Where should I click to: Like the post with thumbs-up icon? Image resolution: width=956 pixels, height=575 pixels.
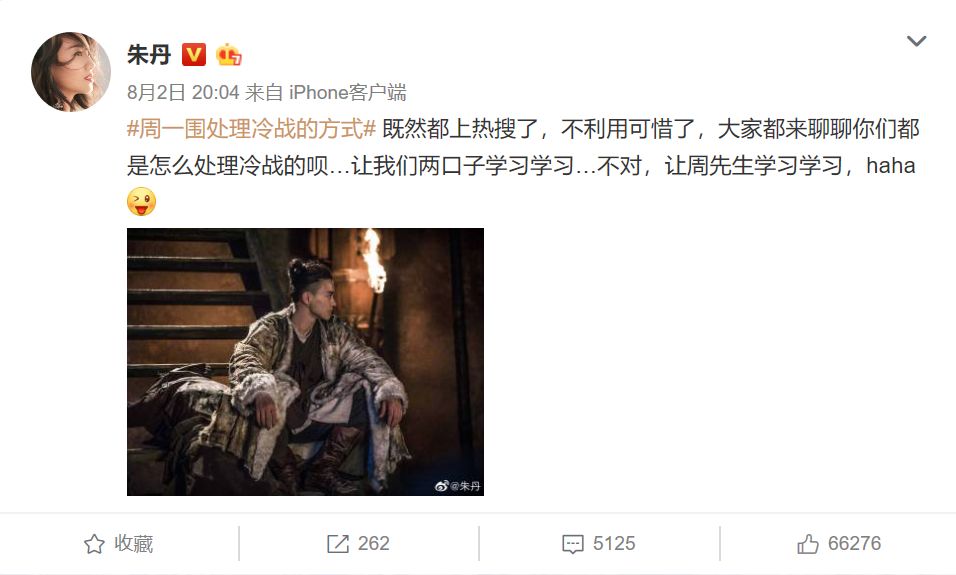808,543
